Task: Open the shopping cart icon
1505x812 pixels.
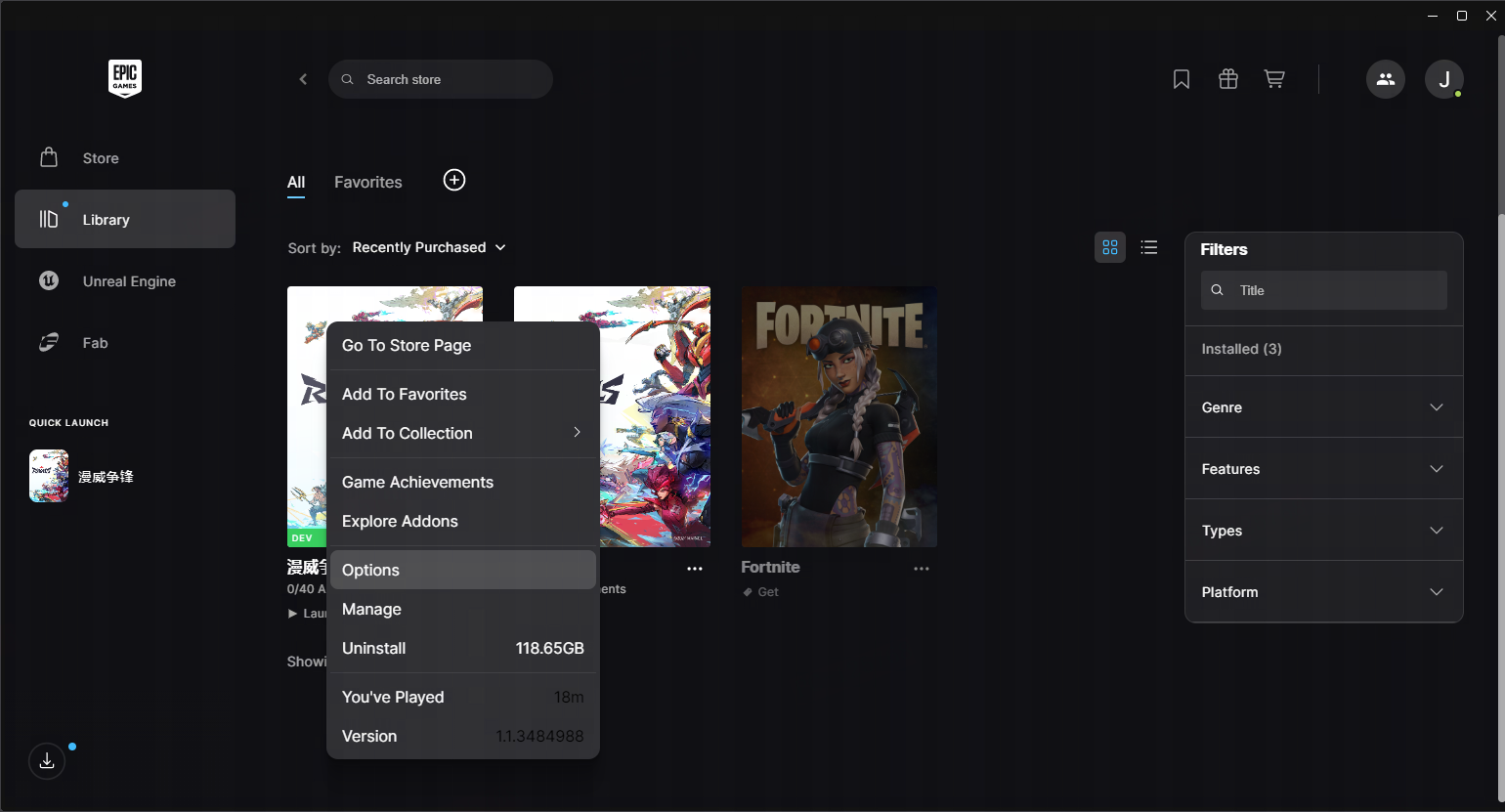Action: (1274, 79)
